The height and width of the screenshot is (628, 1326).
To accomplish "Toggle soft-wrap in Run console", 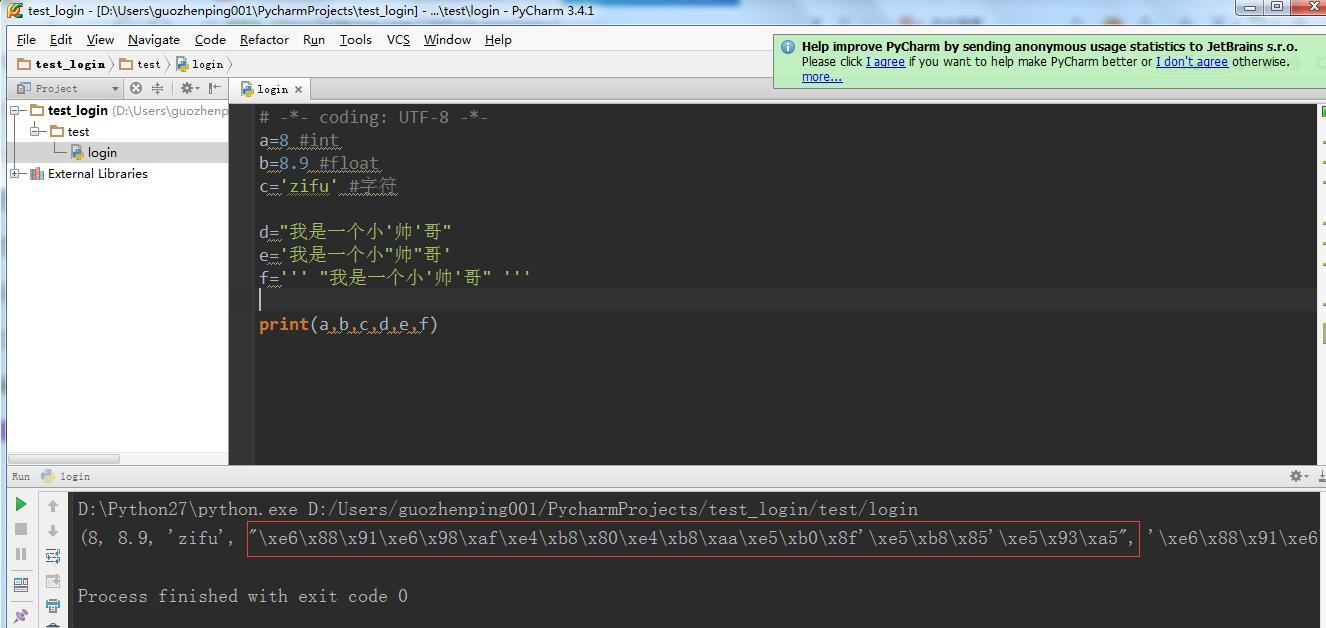I will pyautogui.click(x=53, y=556).
